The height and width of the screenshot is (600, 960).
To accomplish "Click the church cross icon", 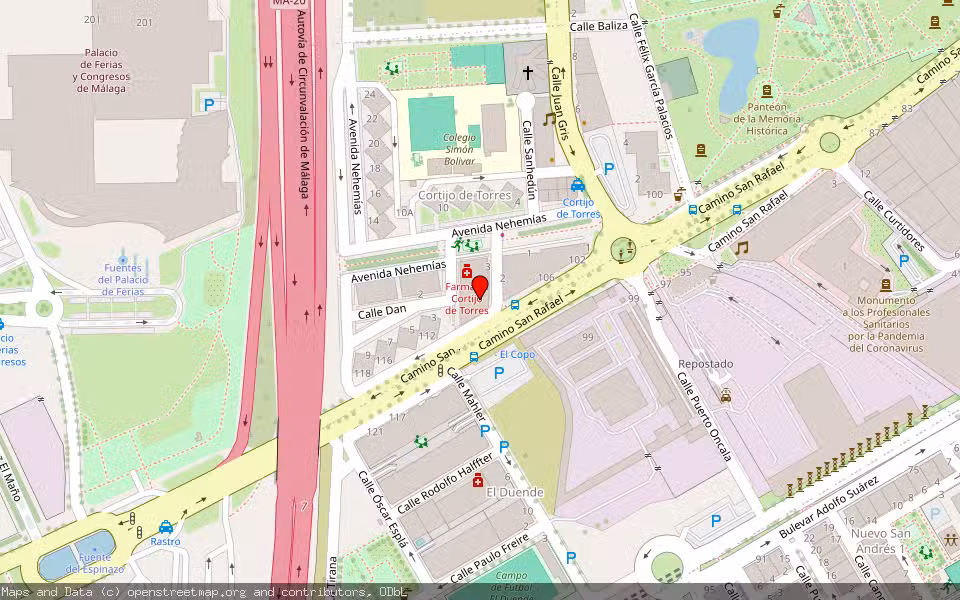I will coord(527,73).
